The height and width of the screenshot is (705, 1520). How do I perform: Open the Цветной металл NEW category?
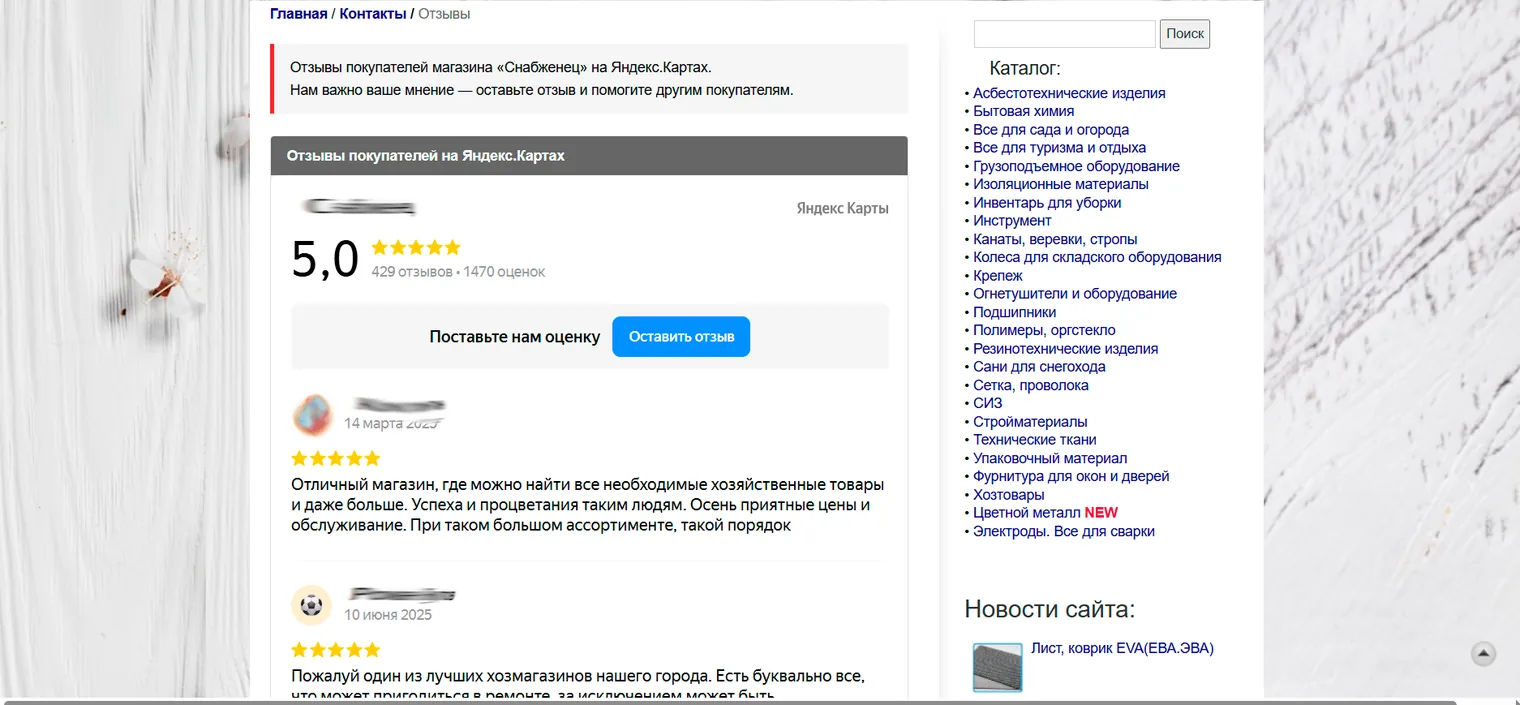pyautogui.click(x=1045, y=512)
